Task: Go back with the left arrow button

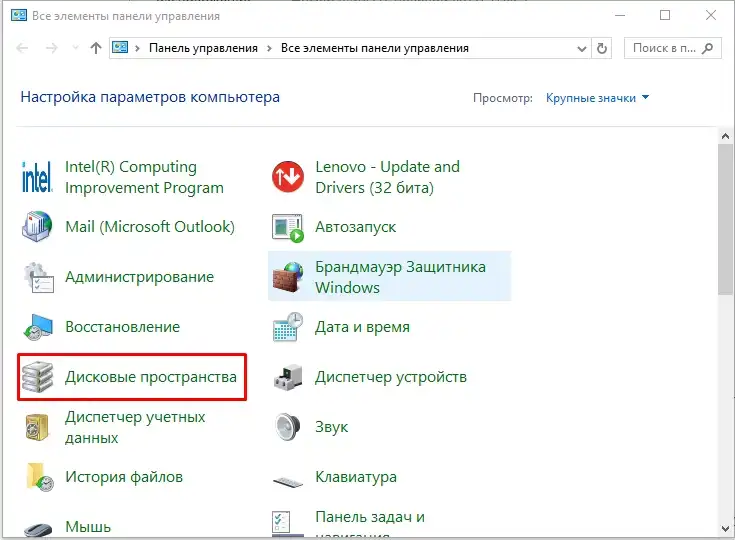Action: point(22,48)
